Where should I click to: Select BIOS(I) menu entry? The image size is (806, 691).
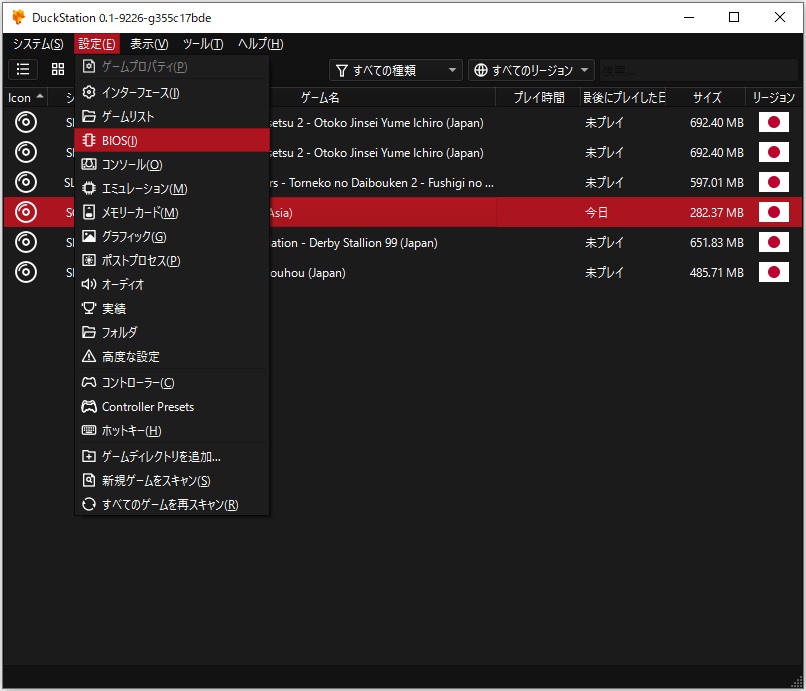pos(172,140)
